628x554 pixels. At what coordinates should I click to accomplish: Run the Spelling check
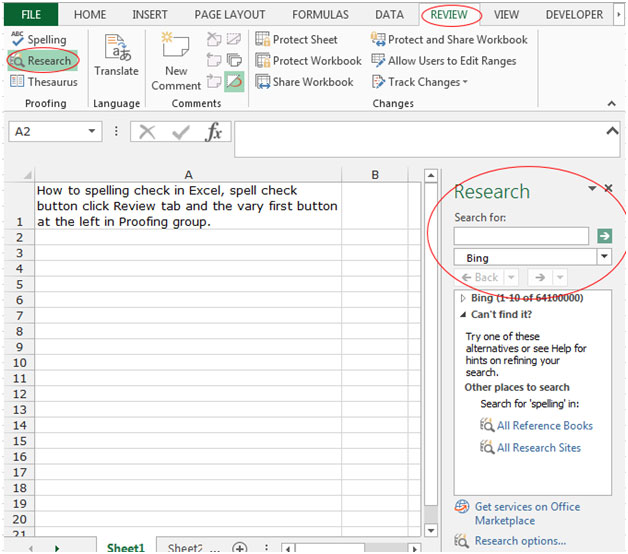click(x=39, y=40)
